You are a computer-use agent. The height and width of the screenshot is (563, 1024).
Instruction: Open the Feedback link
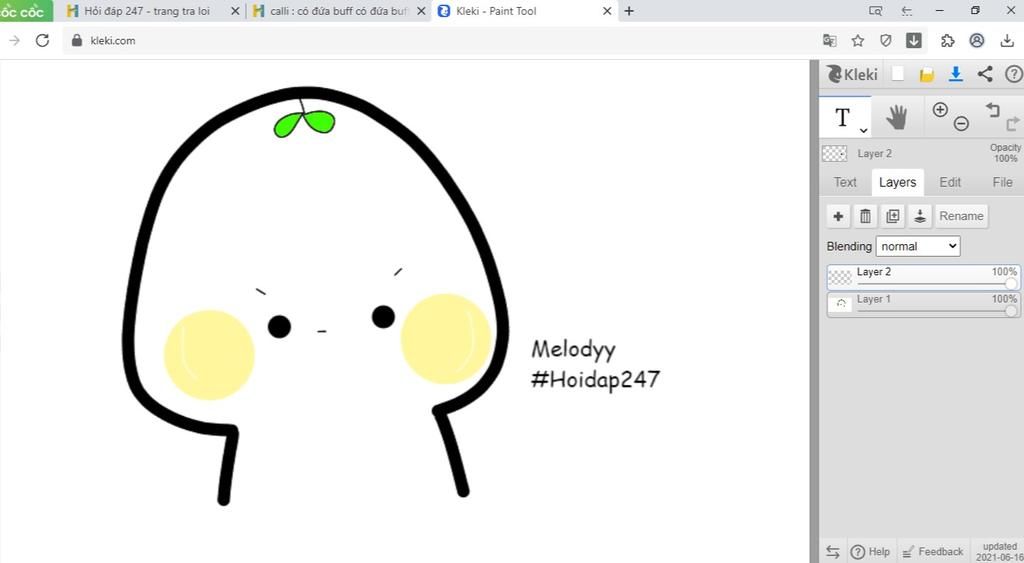[933, 552]
